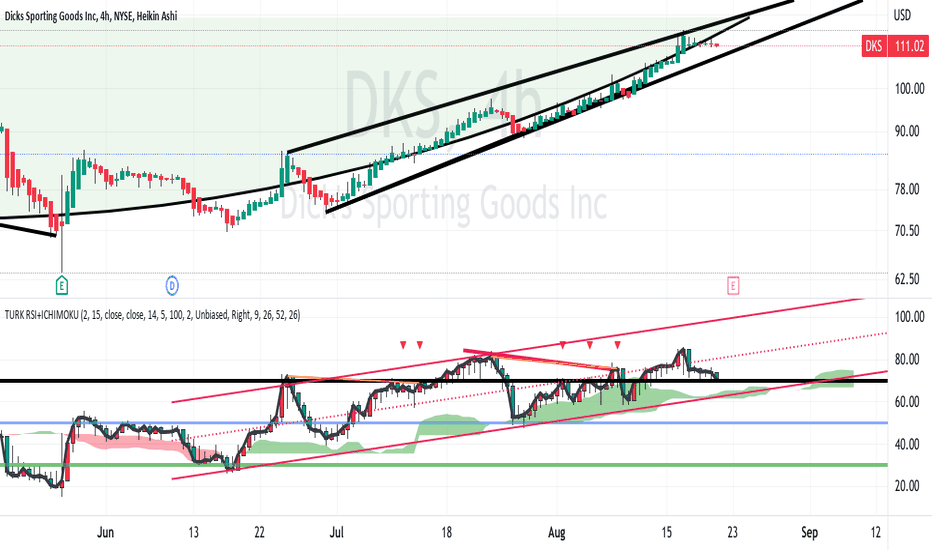Click the green horizontal line at RSI 30

[x=443, y=465]
